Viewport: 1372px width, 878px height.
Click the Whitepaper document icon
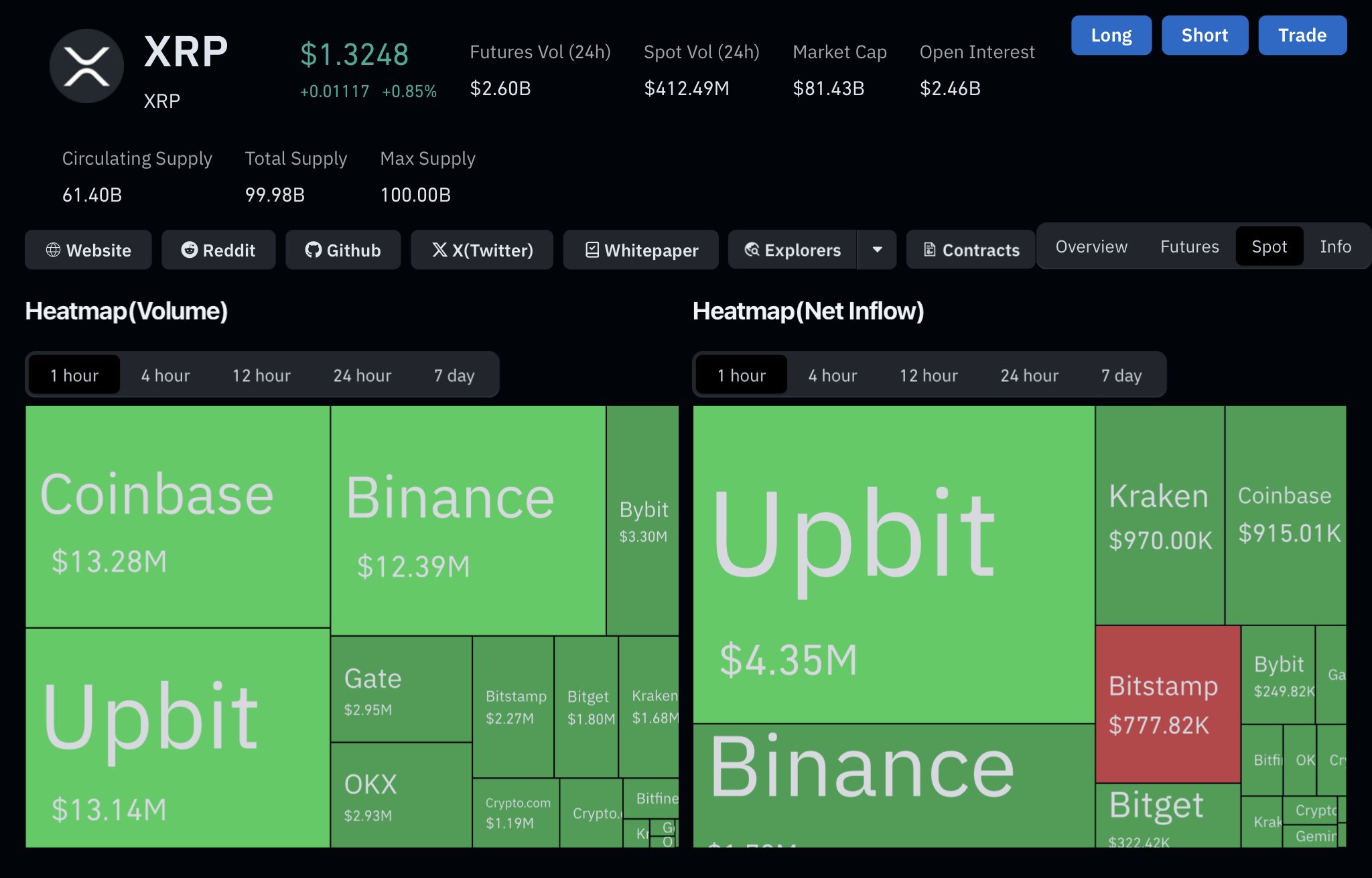[592, 250]
